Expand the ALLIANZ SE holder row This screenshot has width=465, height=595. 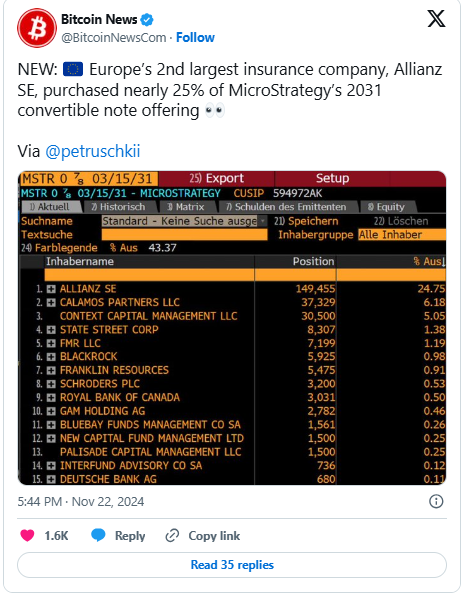51,289
